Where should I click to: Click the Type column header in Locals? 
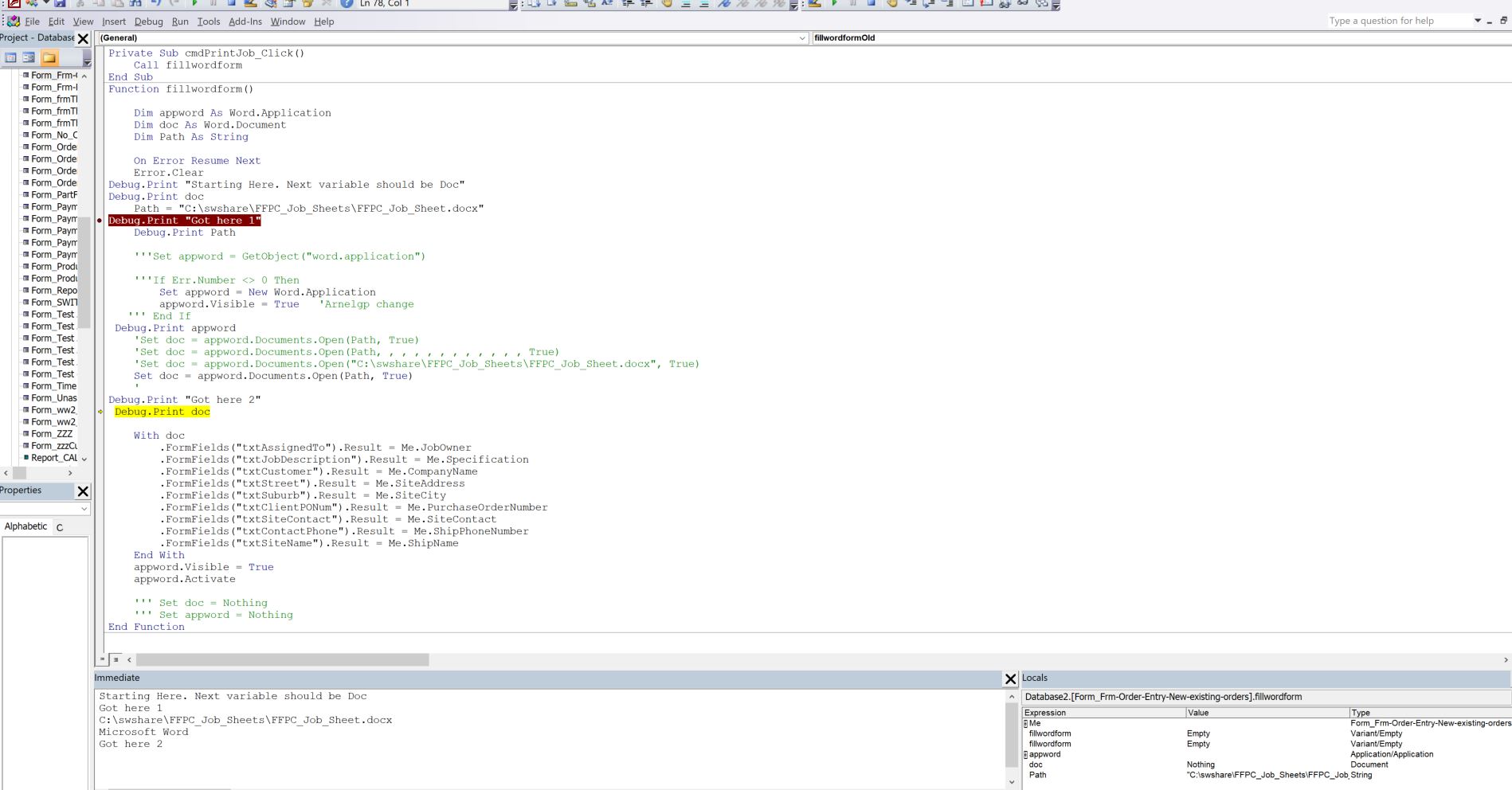click(1430, 713)
